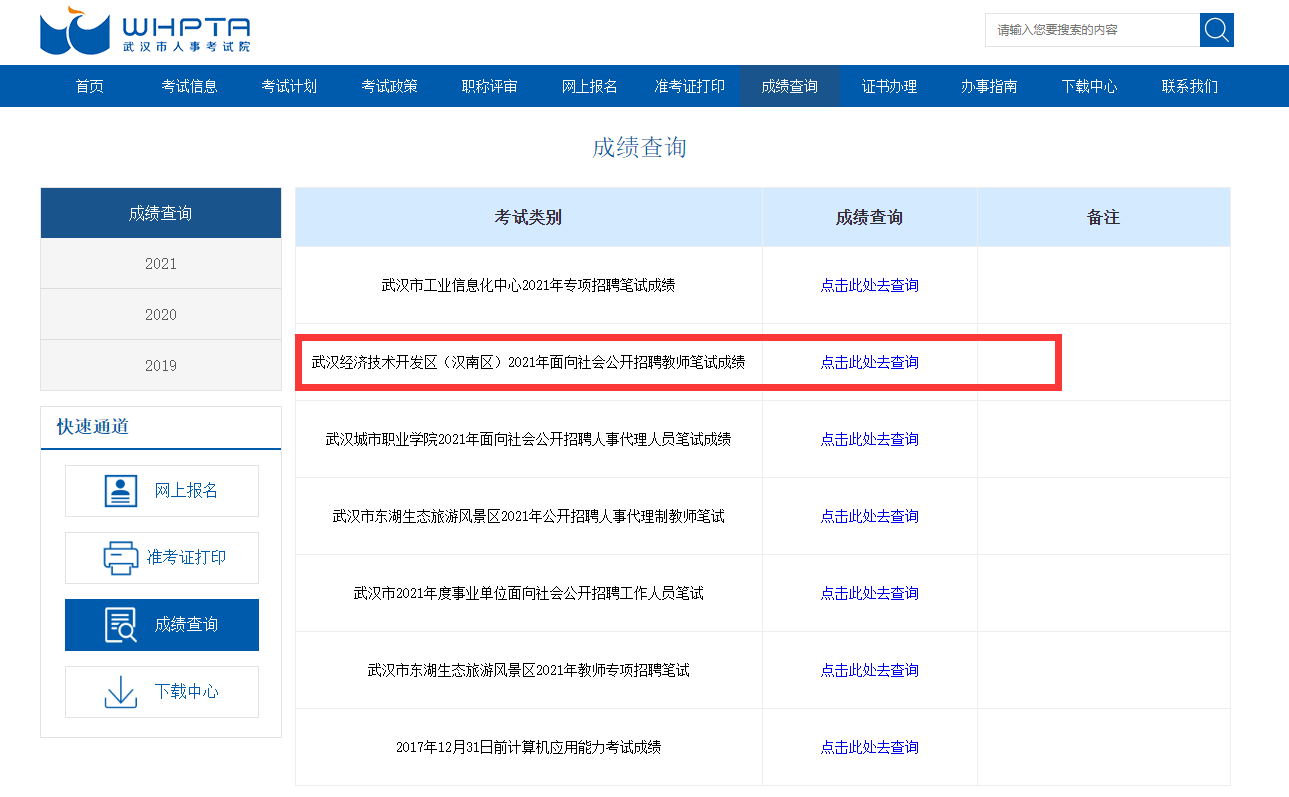This screenshot has width=1289, height=797.
Task: Open 网上报名 in the navigation bar
Action: point(590,86)
